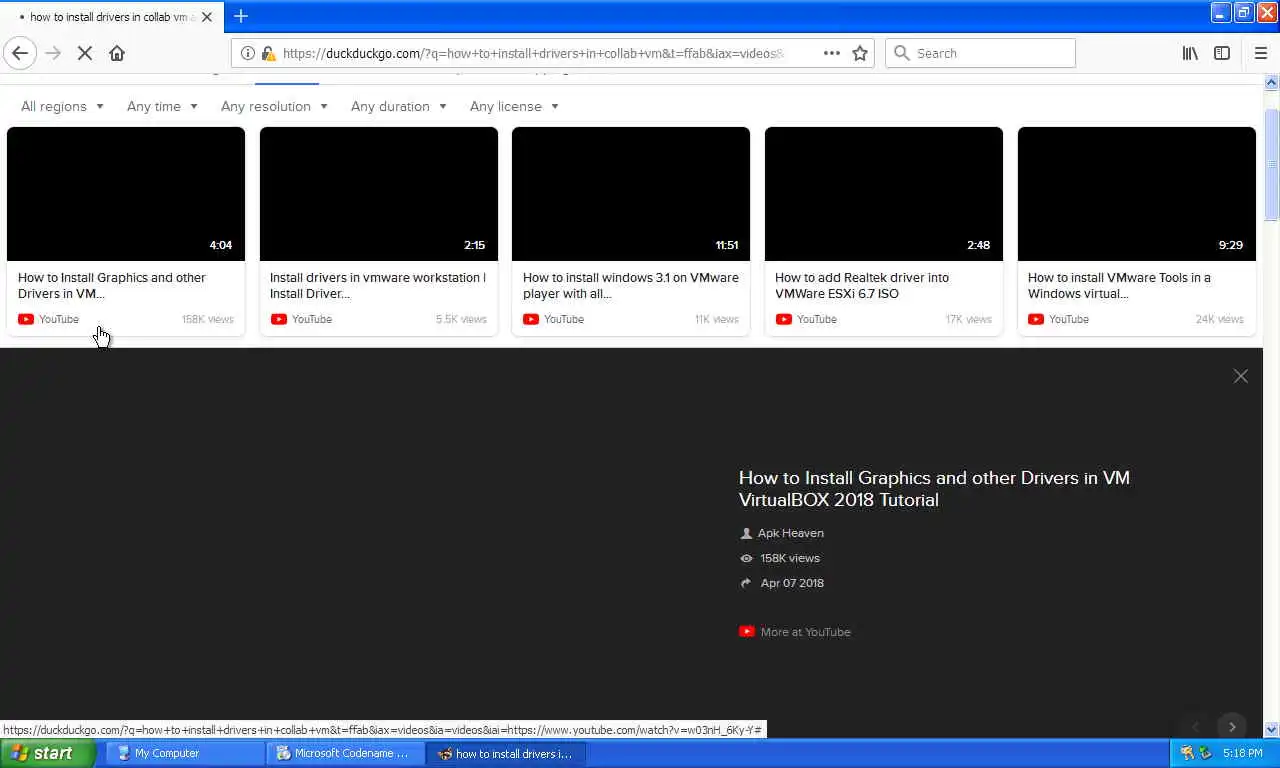
Task: Click the 5:18 PM taskbar clock
Action: tap(1242, 753)
